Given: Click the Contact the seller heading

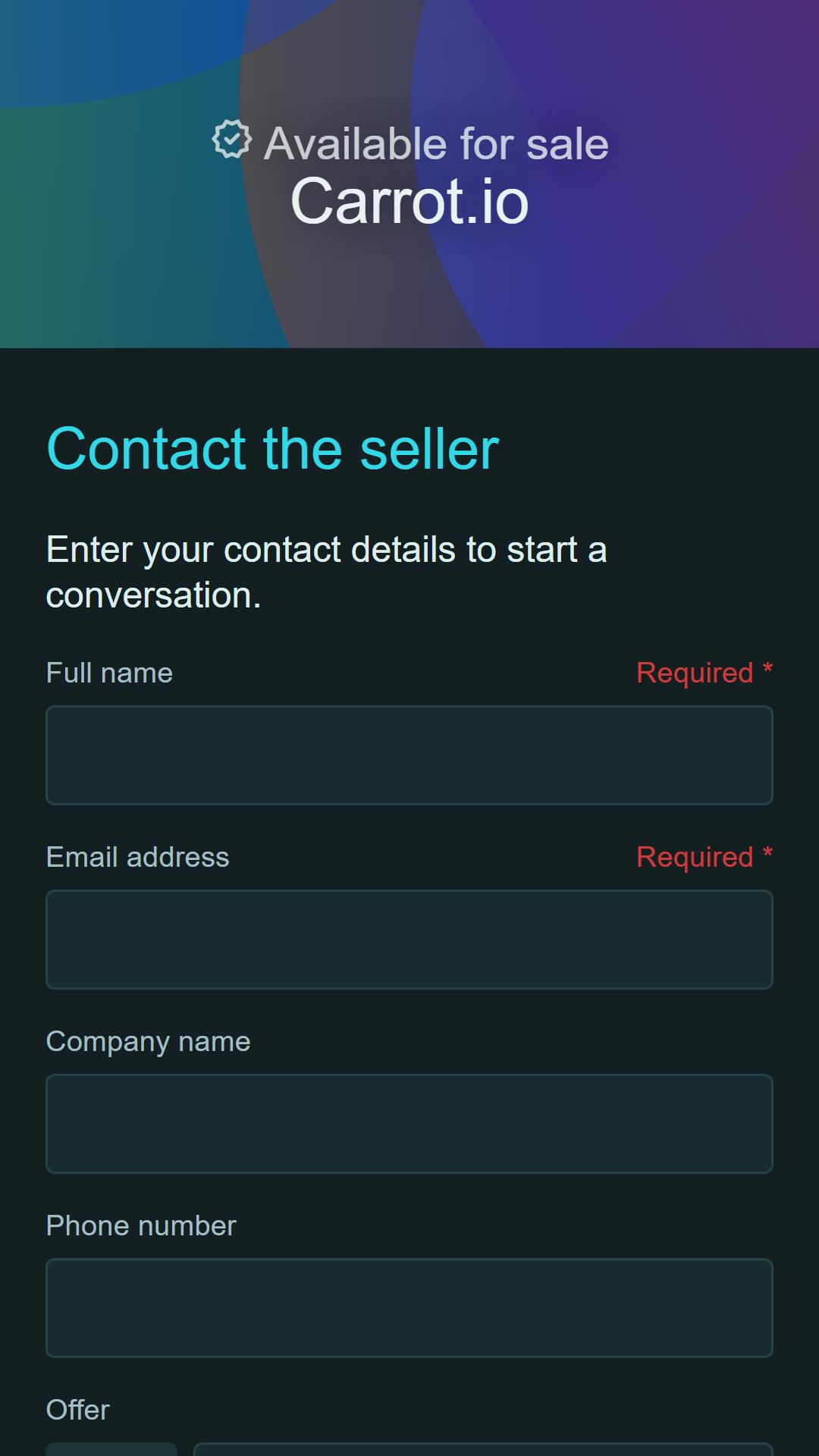Looking at the screenshot, I should pos(273,449).
